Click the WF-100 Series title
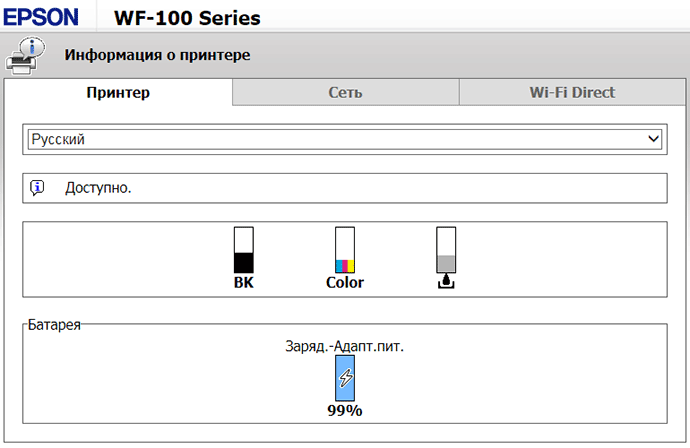Screen dimensions: 690x448 [x=187, y=18]
